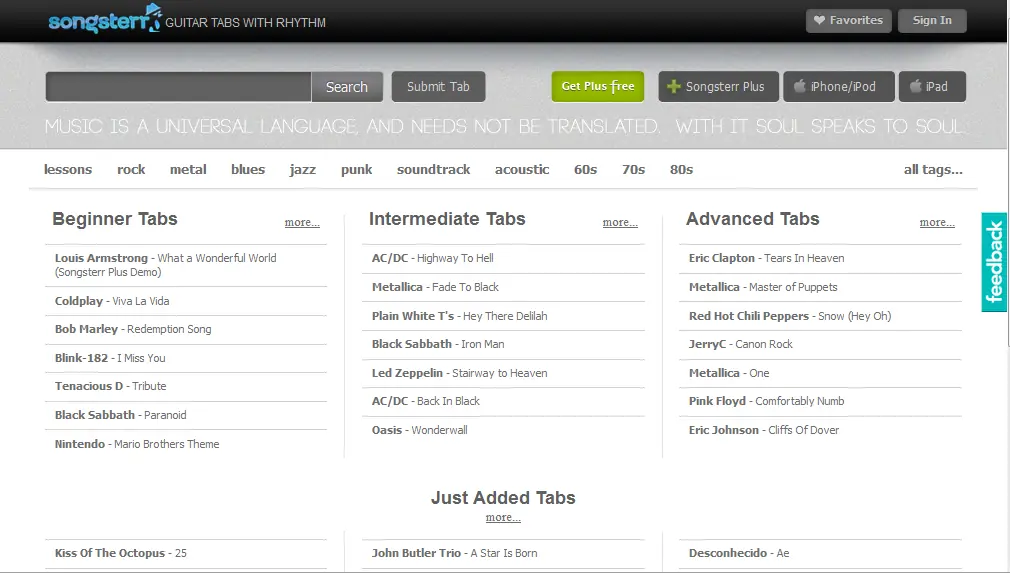Select the 80s tag
The image size is (1010, 573).
pos(681,170)
